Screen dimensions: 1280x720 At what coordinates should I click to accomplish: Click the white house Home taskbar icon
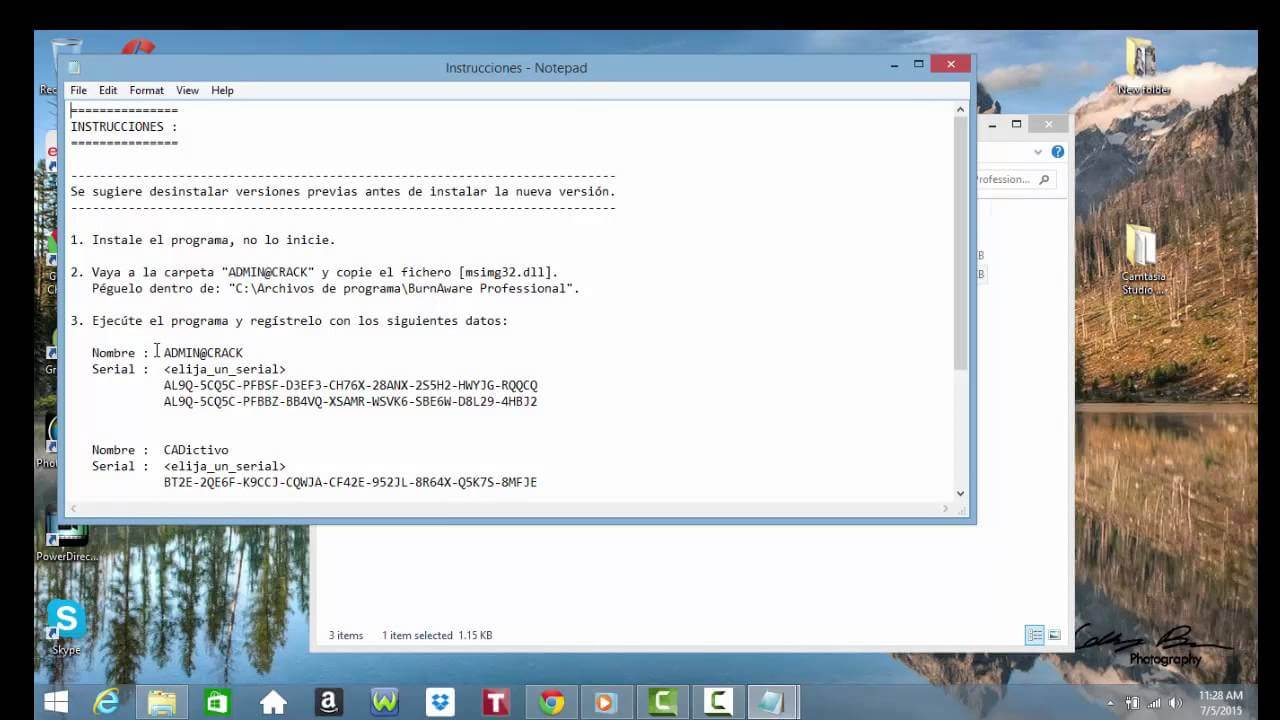(x=273, y=702)
